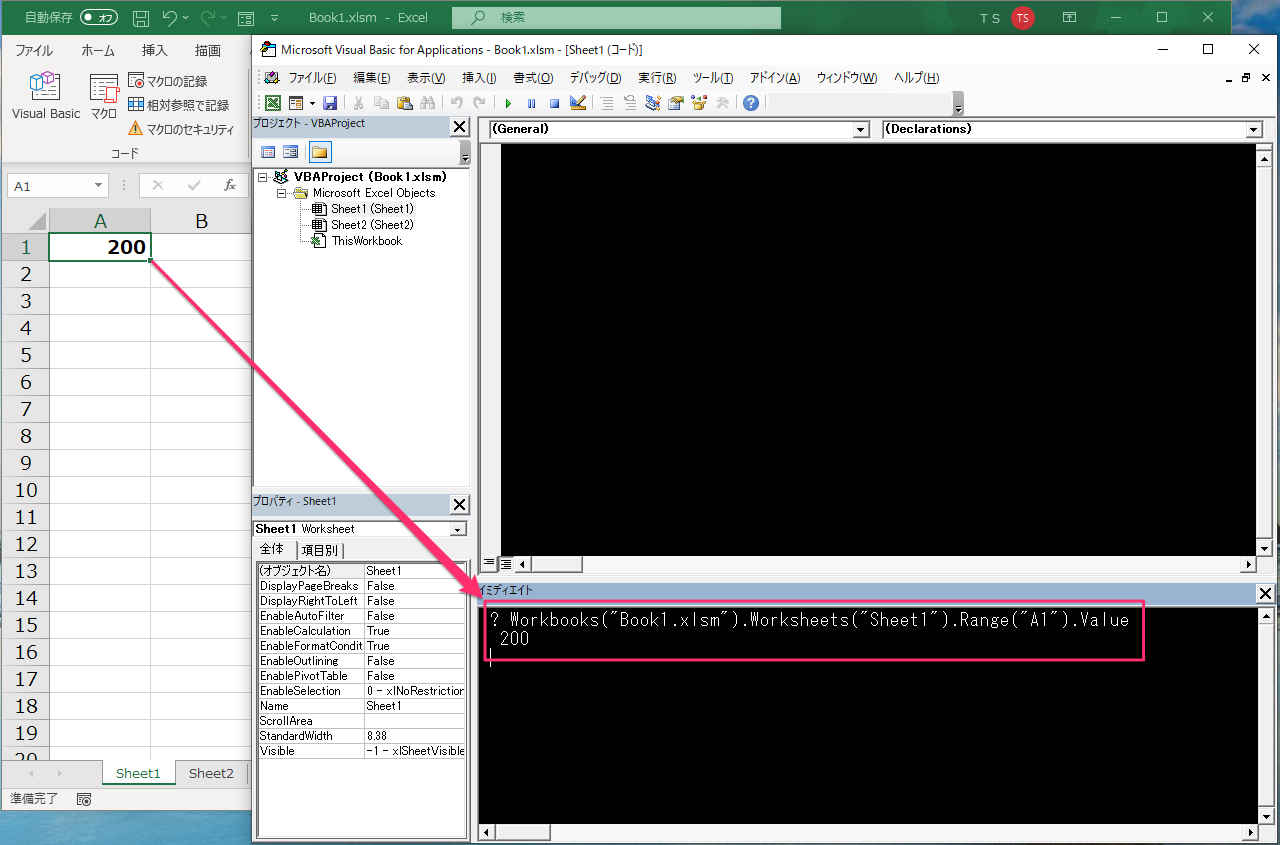Open the (General) object dropdown
Viewport: 1280px width, 845px height.
(x=861, y=130)
